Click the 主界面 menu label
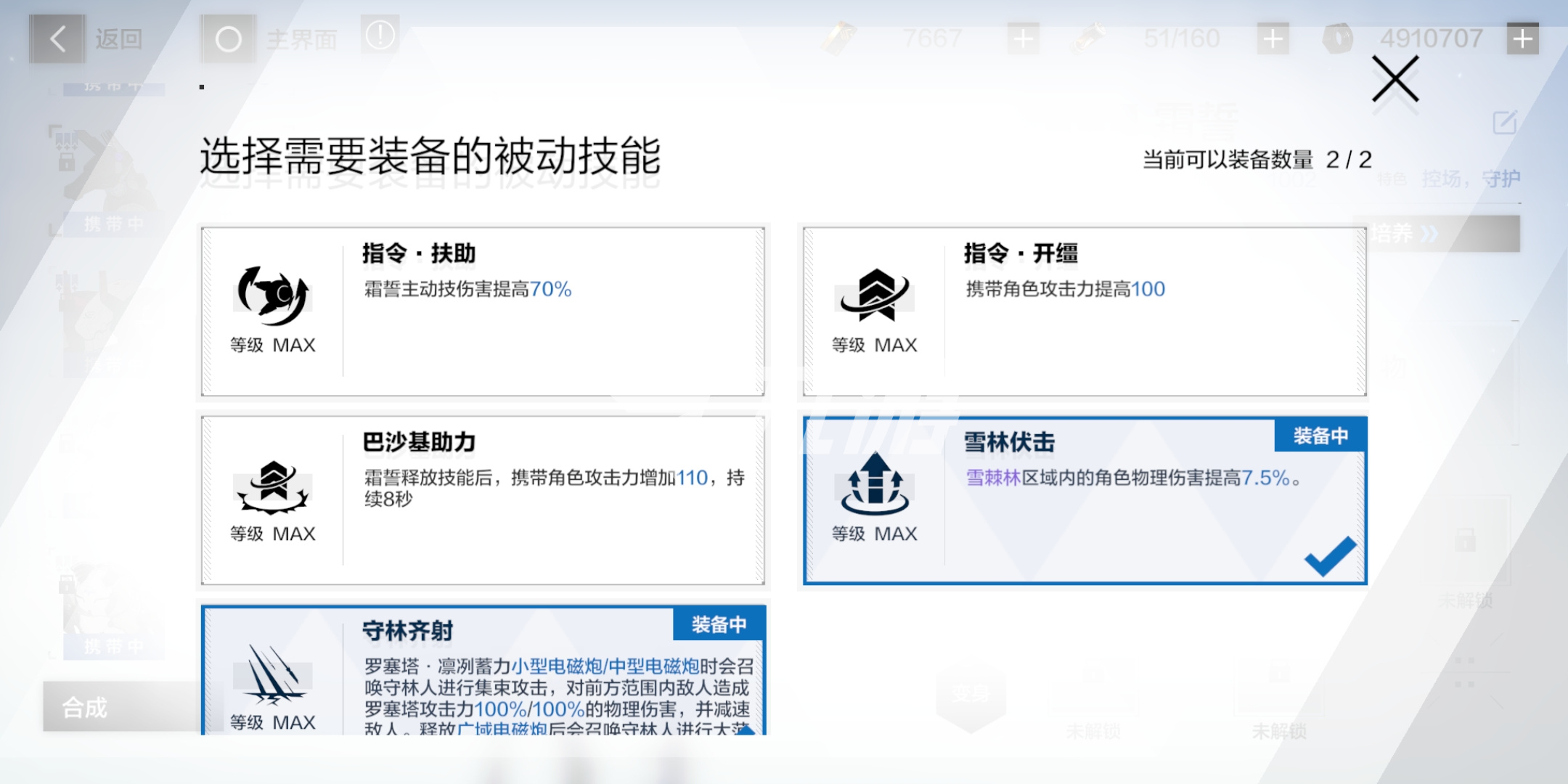The image size is (1568, 784). [301, 39]
